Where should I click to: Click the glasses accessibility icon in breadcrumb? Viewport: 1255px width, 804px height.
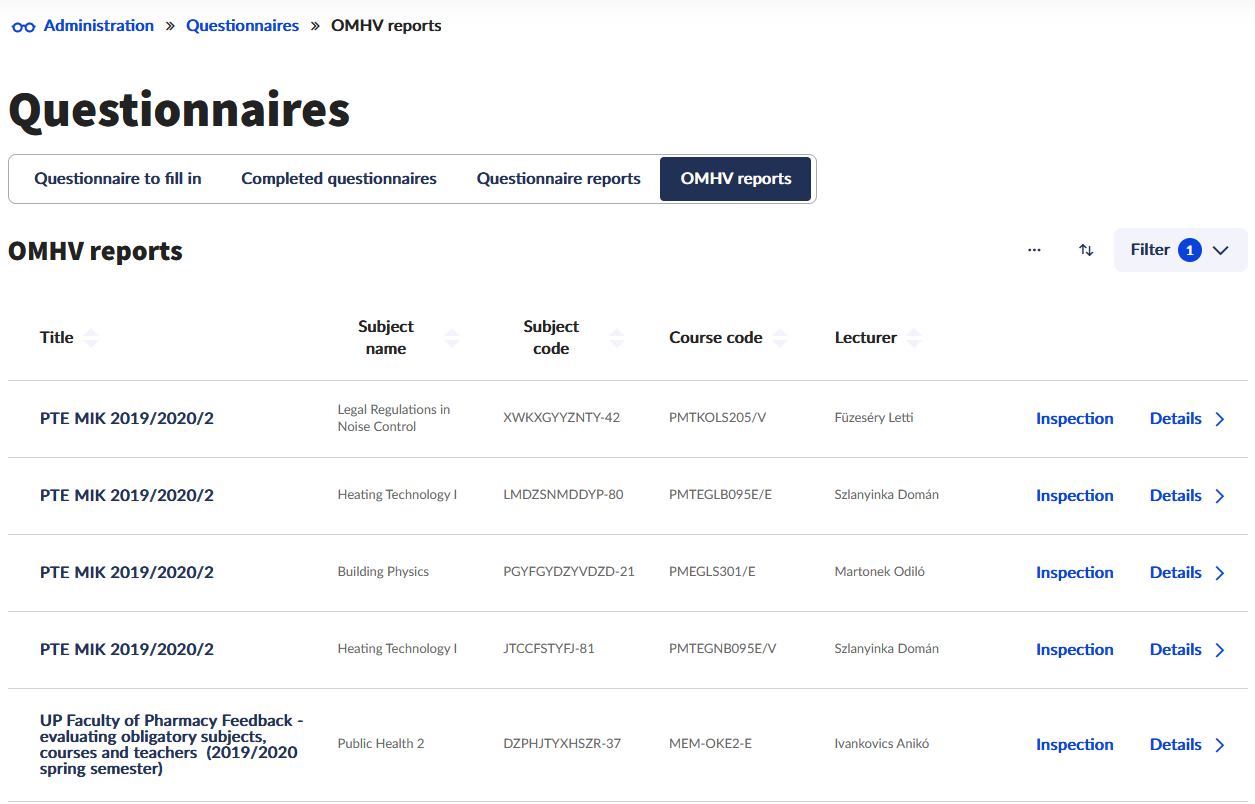tap(23, 27)
